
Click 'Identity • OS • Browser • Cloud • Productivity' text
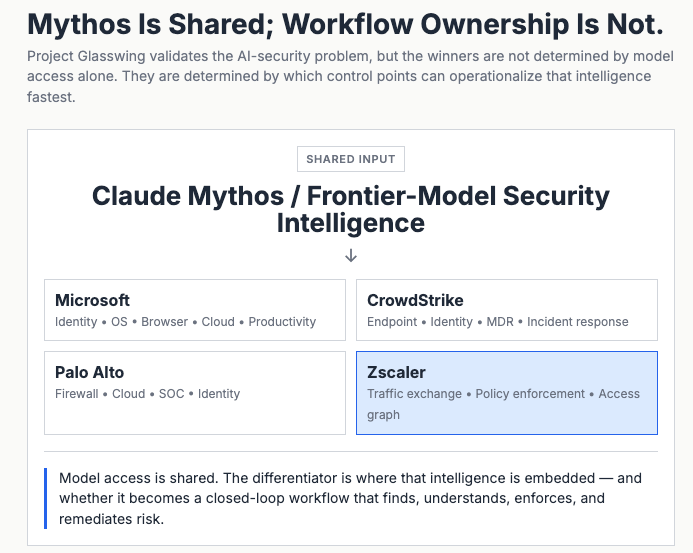pyautogui.click(x=186, y=322)
